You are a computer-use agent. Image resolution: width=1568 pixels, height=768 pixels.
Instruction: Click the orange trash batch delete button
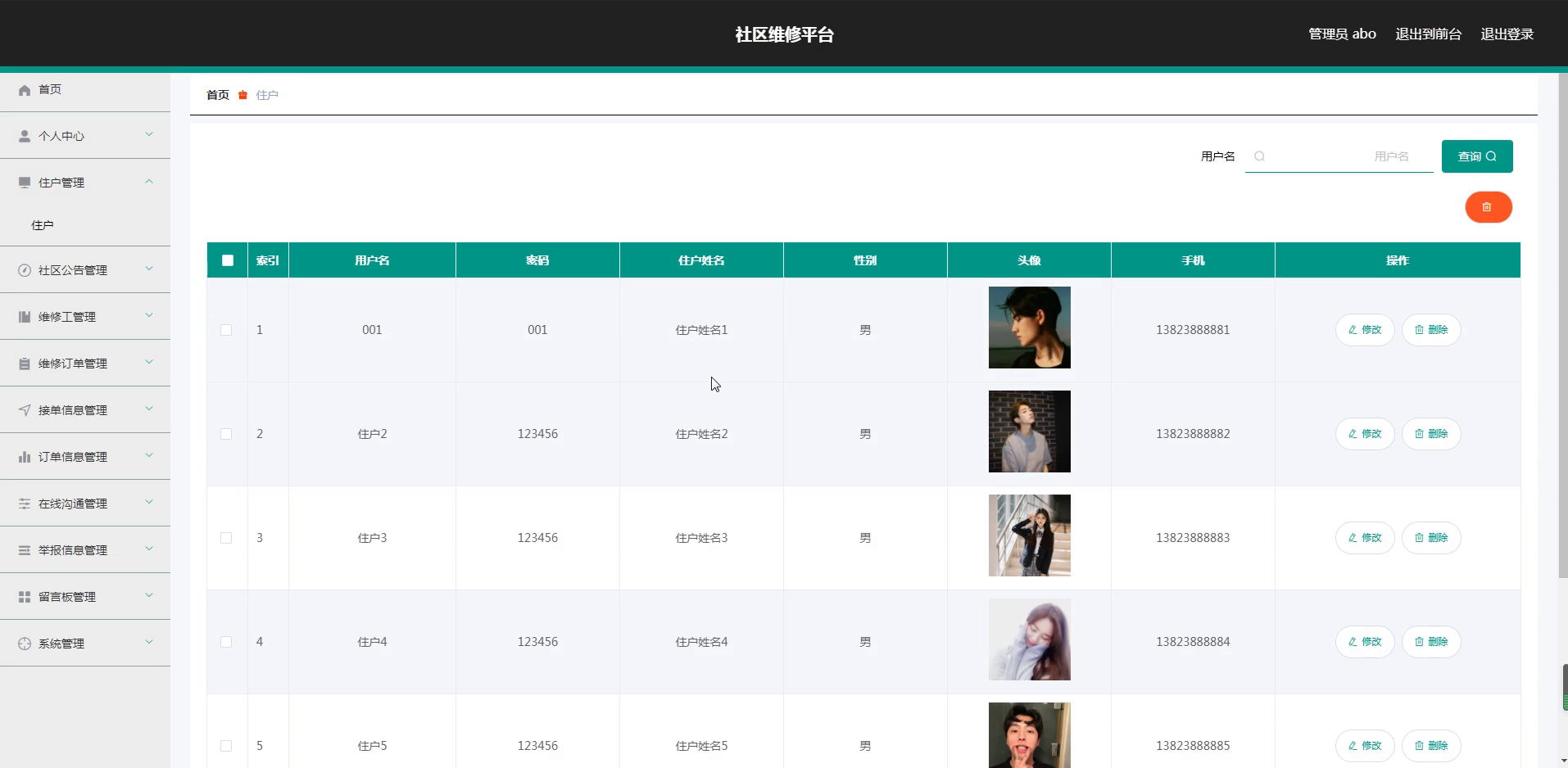1489,207
